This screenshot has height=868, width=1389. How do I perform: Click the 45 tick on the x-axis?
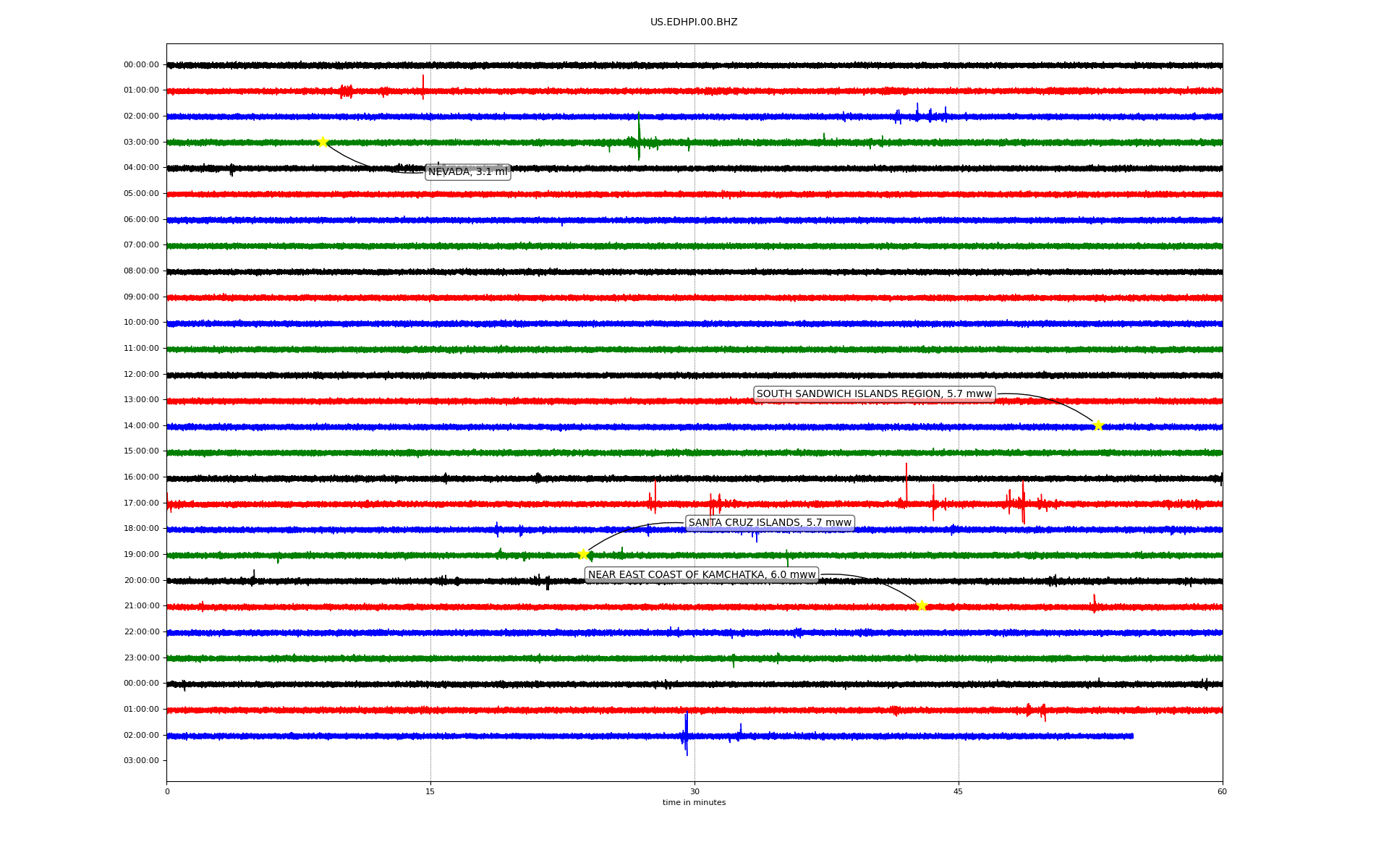tap(959, 791)
